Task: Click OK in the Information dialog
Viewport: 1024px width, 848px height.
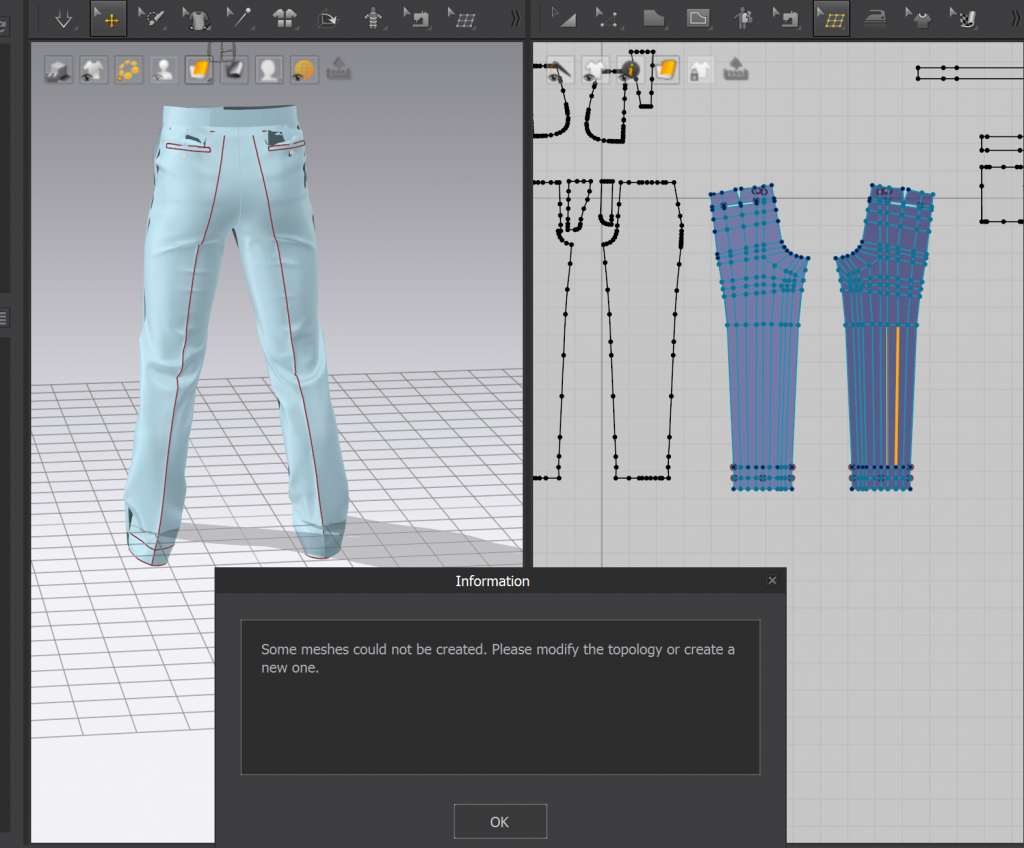Action: (500, 822)
